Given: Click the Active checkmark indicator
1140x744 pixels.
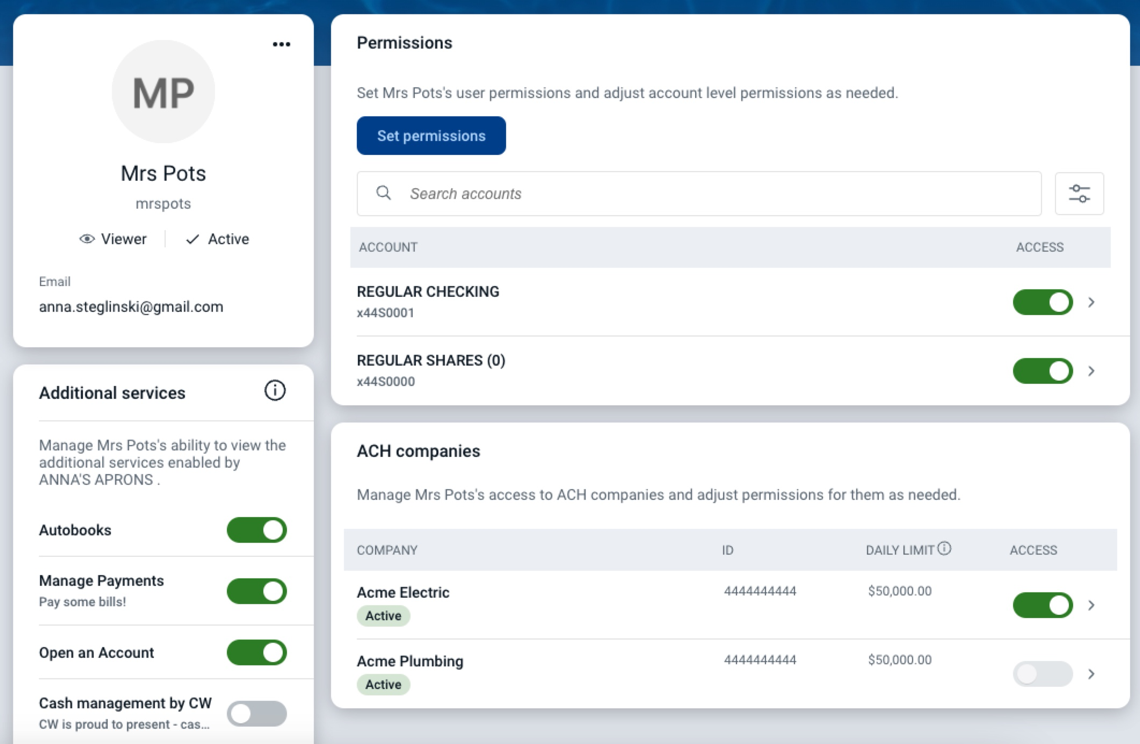Looking at the screenshot, I should click(190, 239).
